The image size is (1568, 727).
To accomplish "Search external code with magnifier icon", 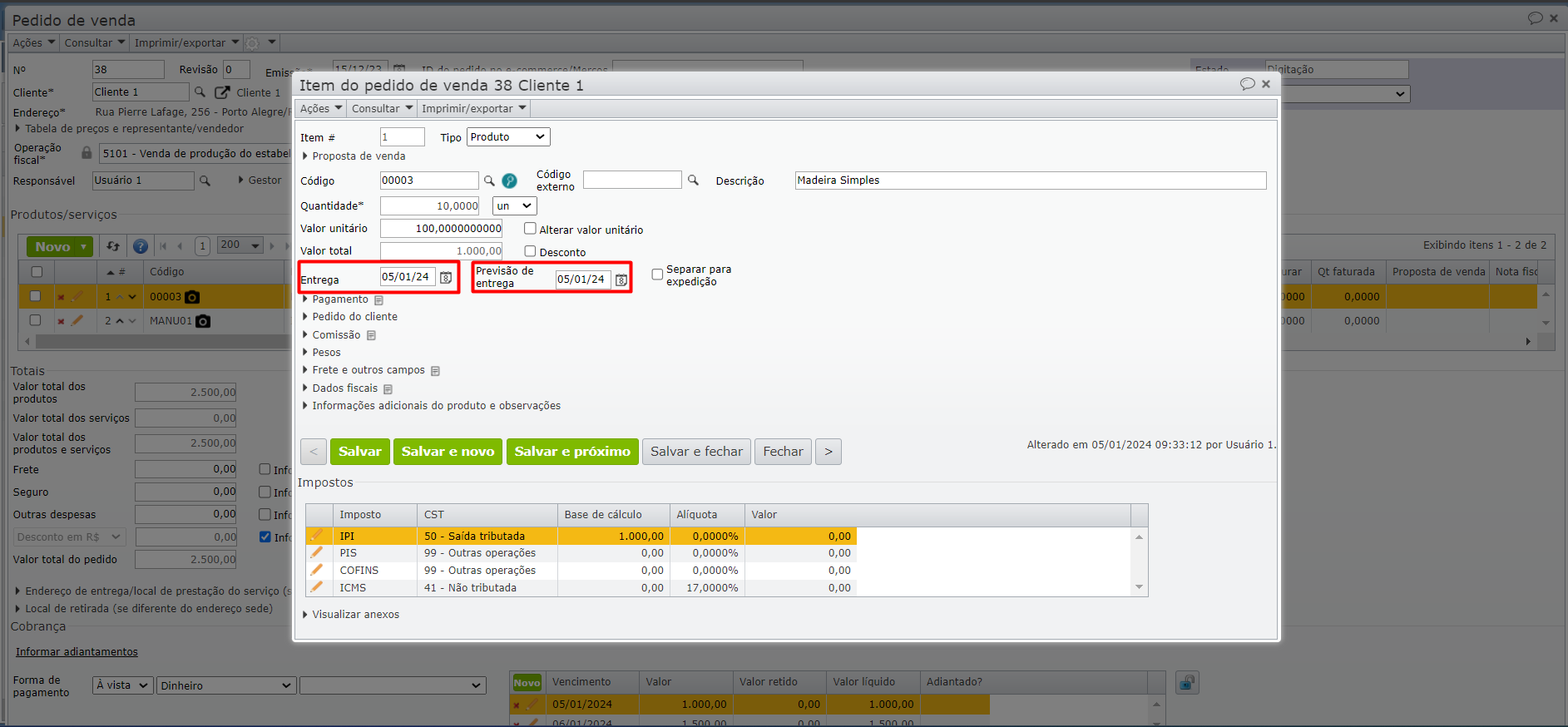I will (x=693, y=181).
